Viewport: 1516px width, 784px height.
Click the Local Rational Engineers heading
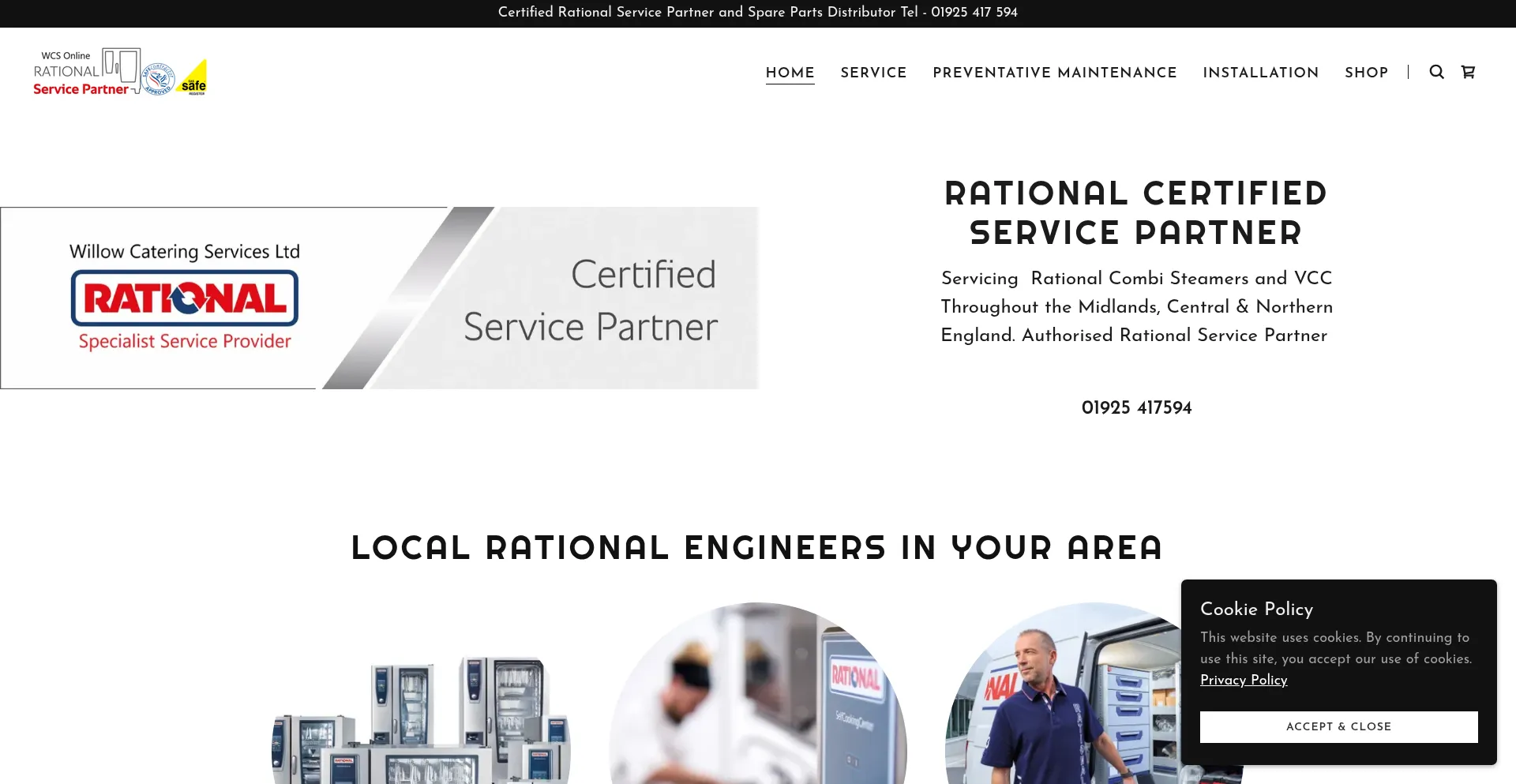(757, 547)
